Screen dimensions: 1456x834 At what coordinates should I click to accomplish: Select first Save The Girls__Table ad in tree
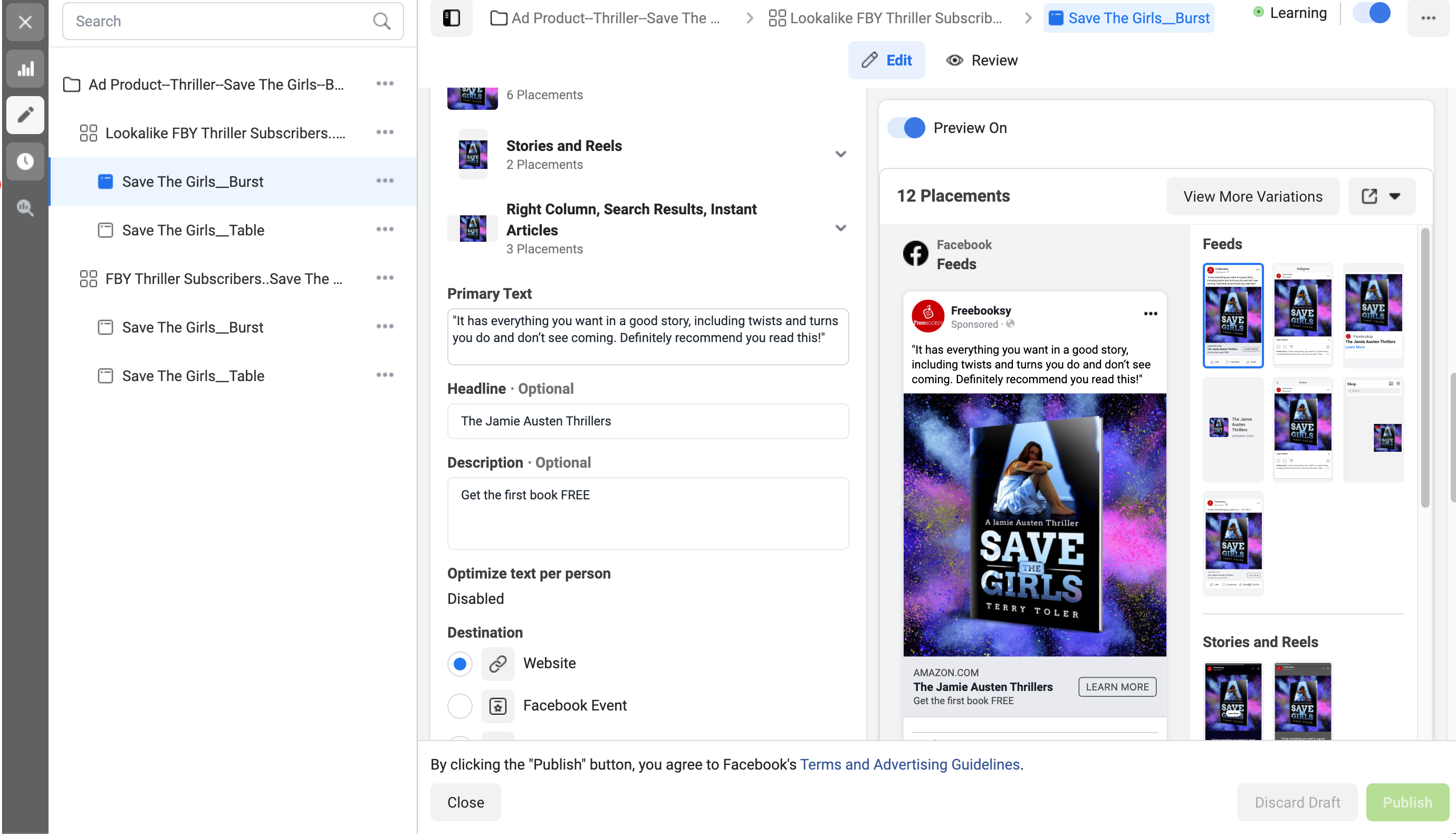point(193,230)
